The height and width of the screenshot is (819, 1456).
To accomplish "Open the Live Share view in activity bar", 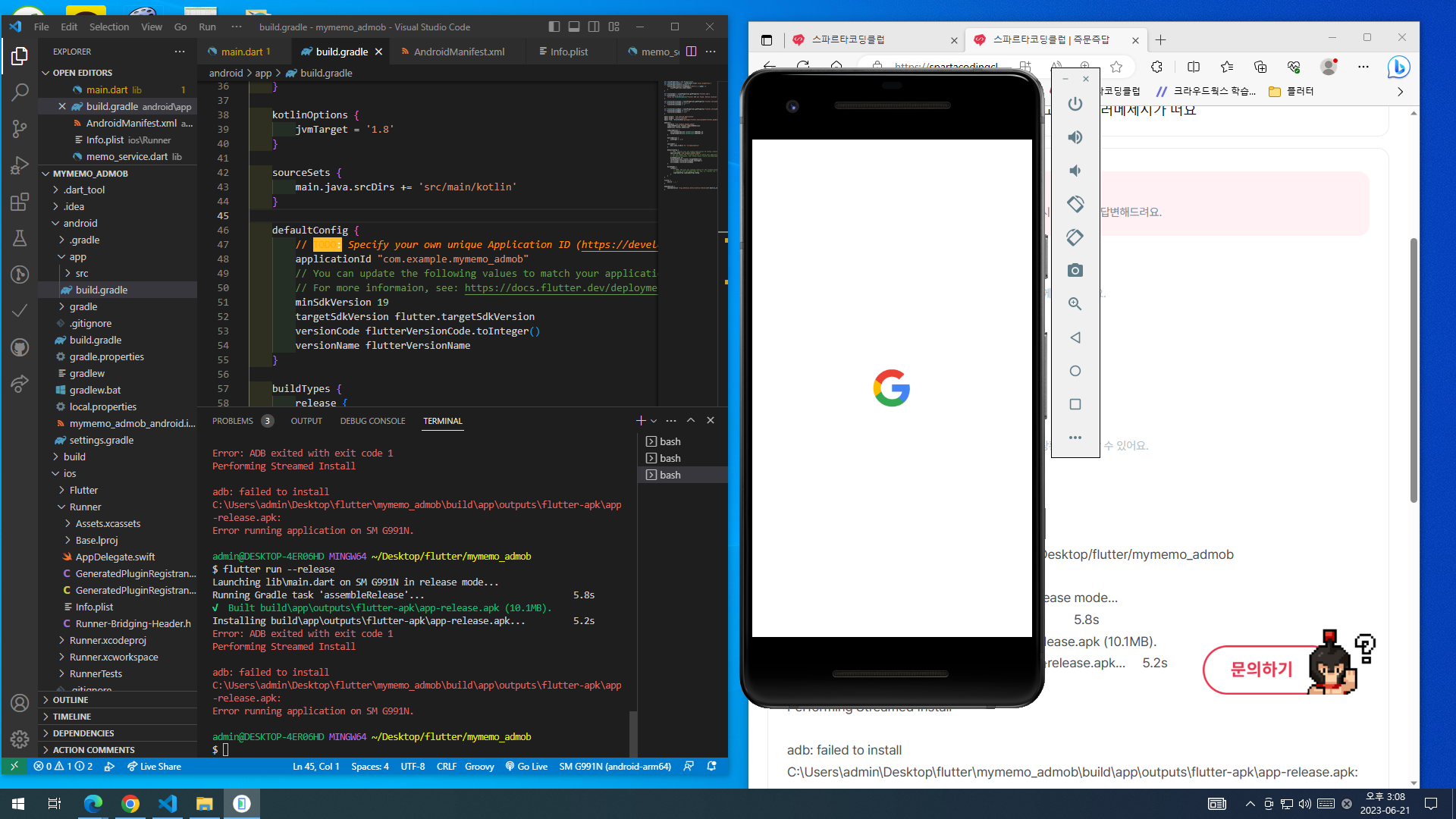I will 20,384.
